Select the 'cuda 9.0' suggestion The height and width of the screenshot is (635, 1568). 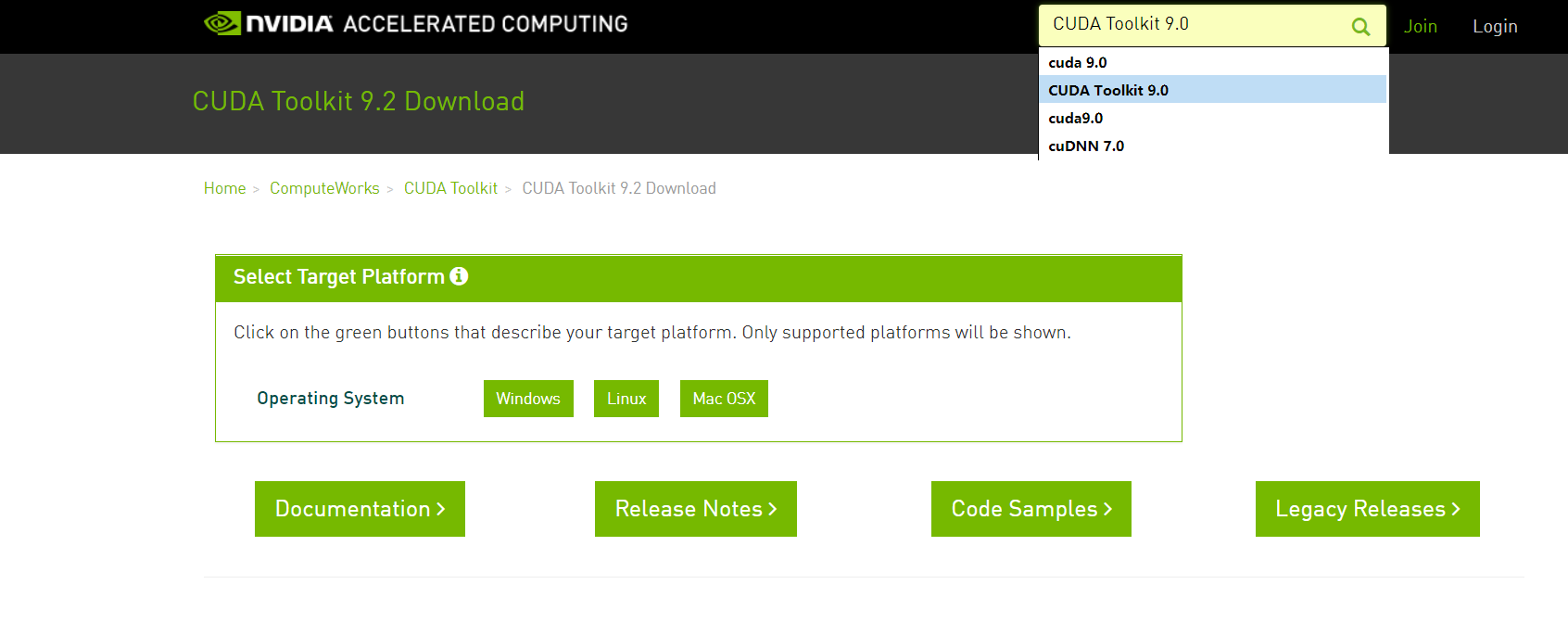coord(1212,62)
